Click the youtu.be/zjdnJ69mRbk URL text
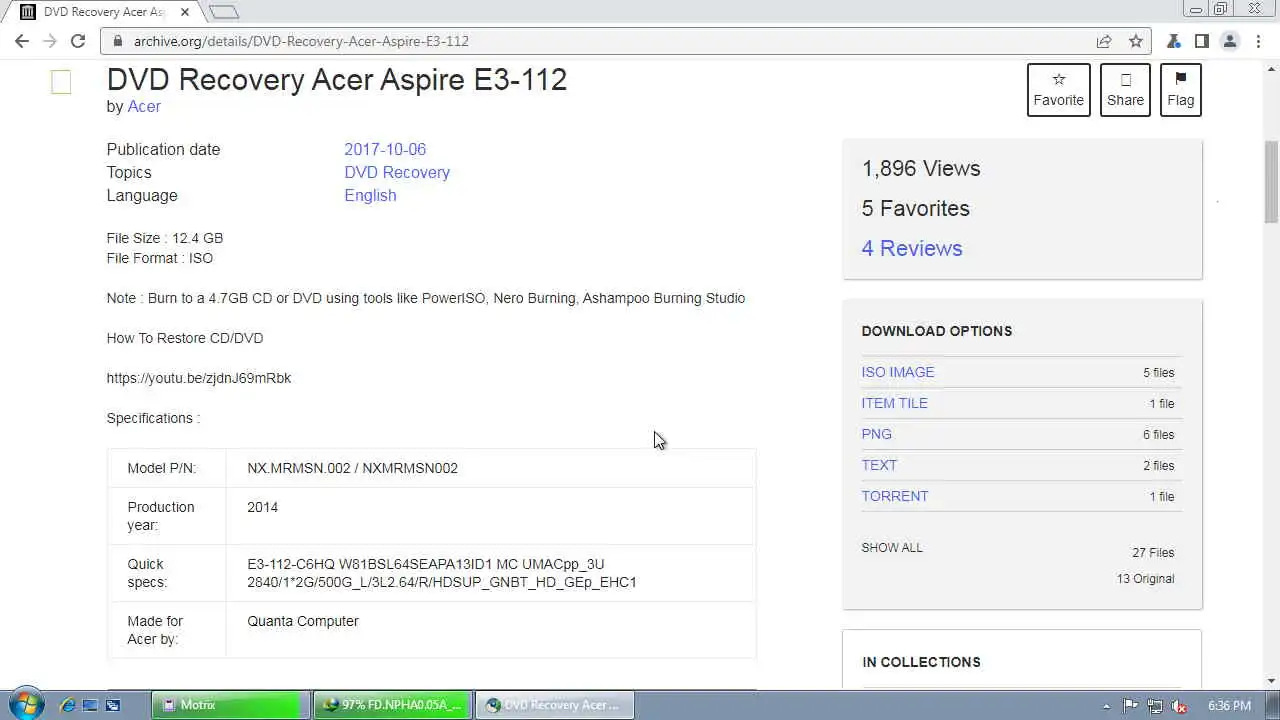The width and height of the screenshot is (1280, 720). point(199,378)
